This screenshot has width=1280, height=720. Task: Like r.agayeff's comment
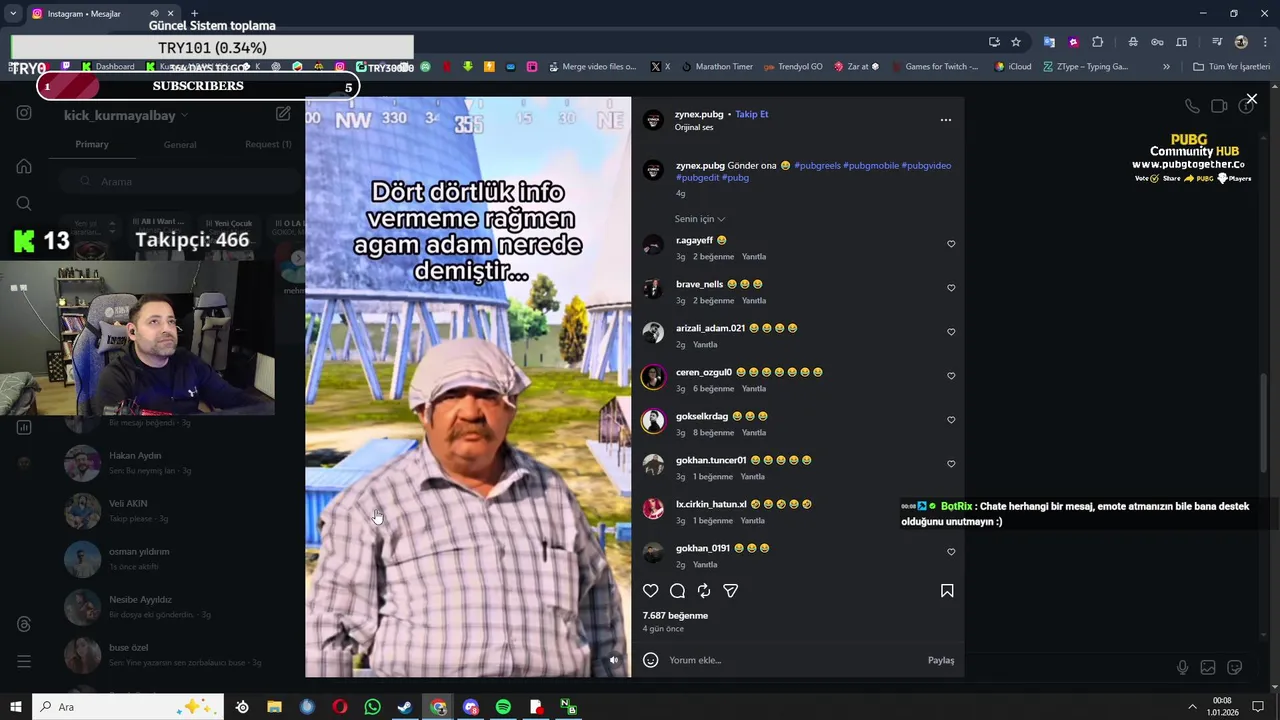951,244
